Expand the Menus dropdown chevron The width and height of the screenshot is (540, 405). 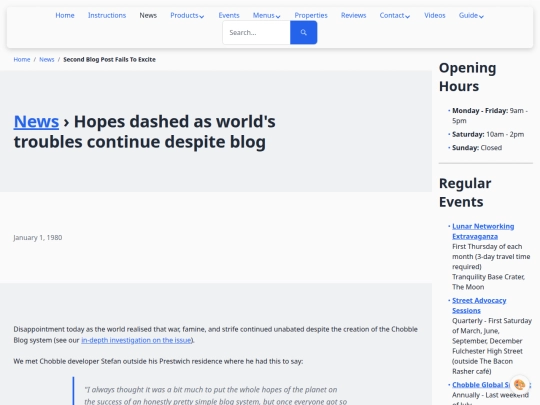pyautogui.click(x=278, y=16)
